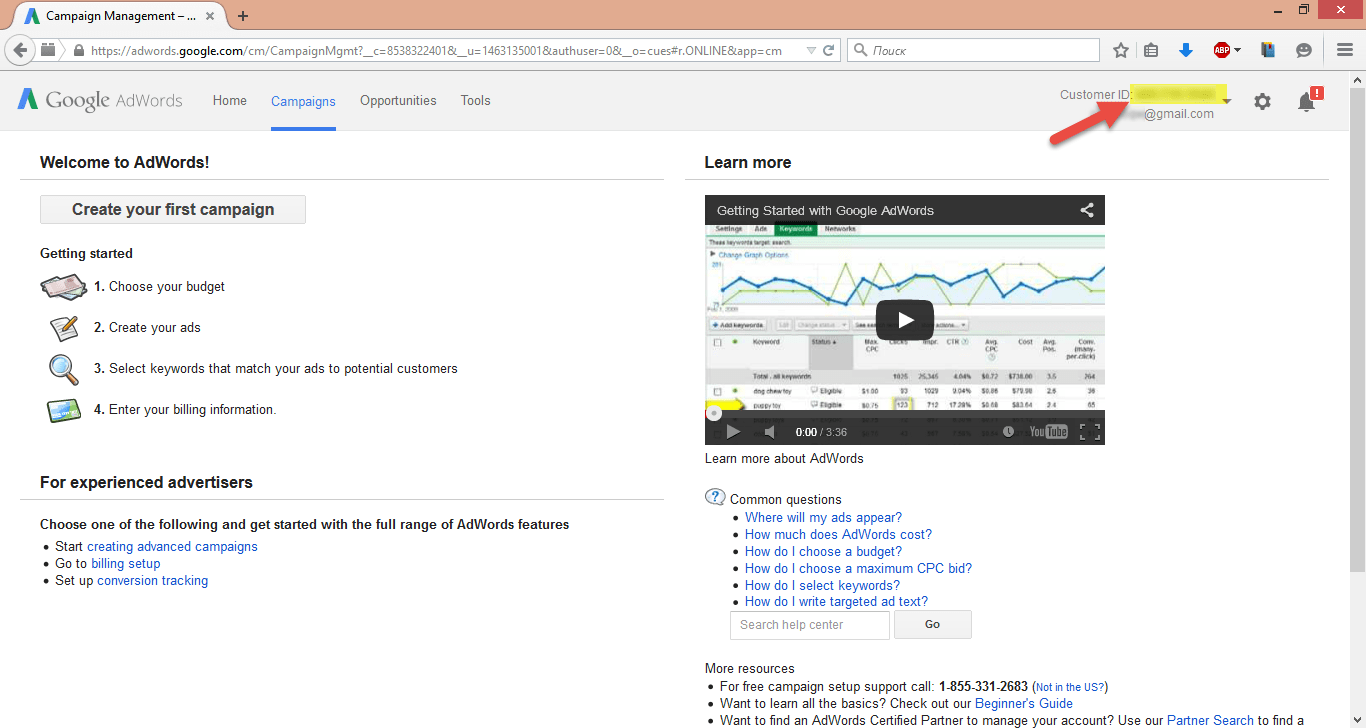This screenshot has height=728, width=1366.
Task: Open the Tools tab
Action: point(476,100)
